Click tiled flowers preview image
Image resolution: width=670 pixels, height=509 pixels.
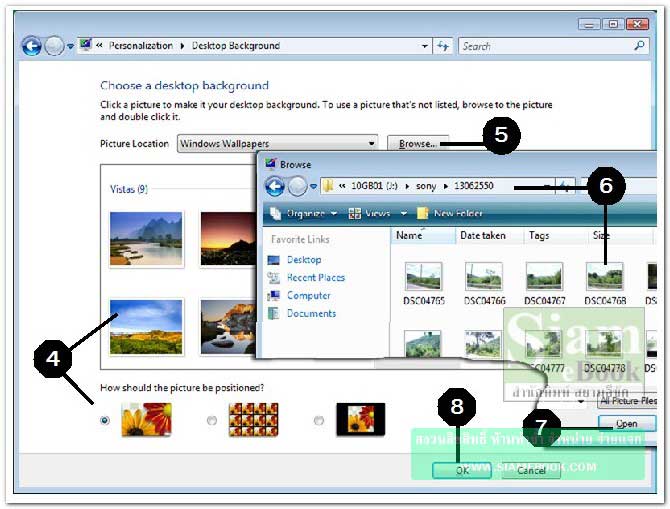point(253,419)
